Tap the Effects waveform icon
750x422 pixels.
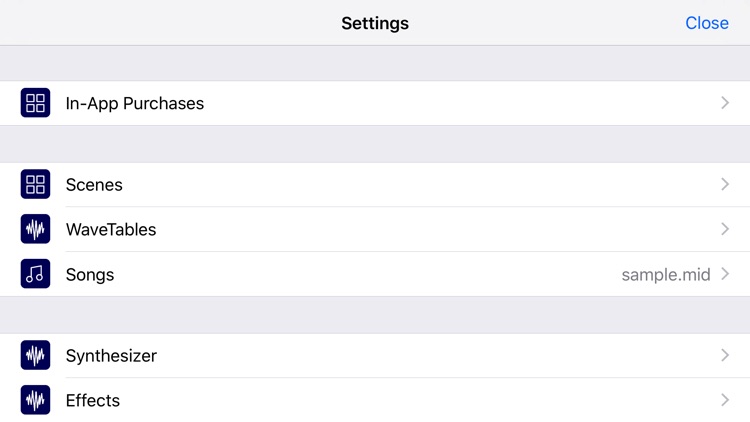tap(35, 400)
